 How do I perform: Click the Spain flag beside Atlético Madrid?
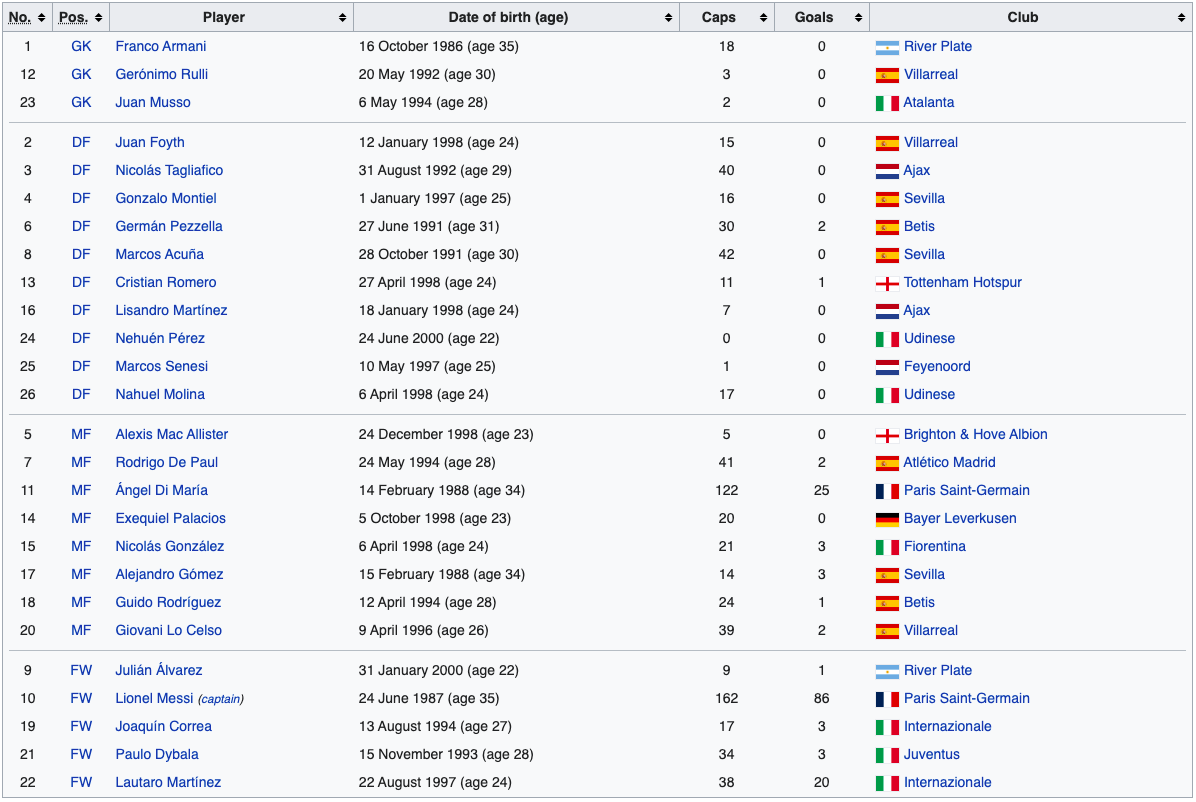pyautogui.click(x=887, y=463)
